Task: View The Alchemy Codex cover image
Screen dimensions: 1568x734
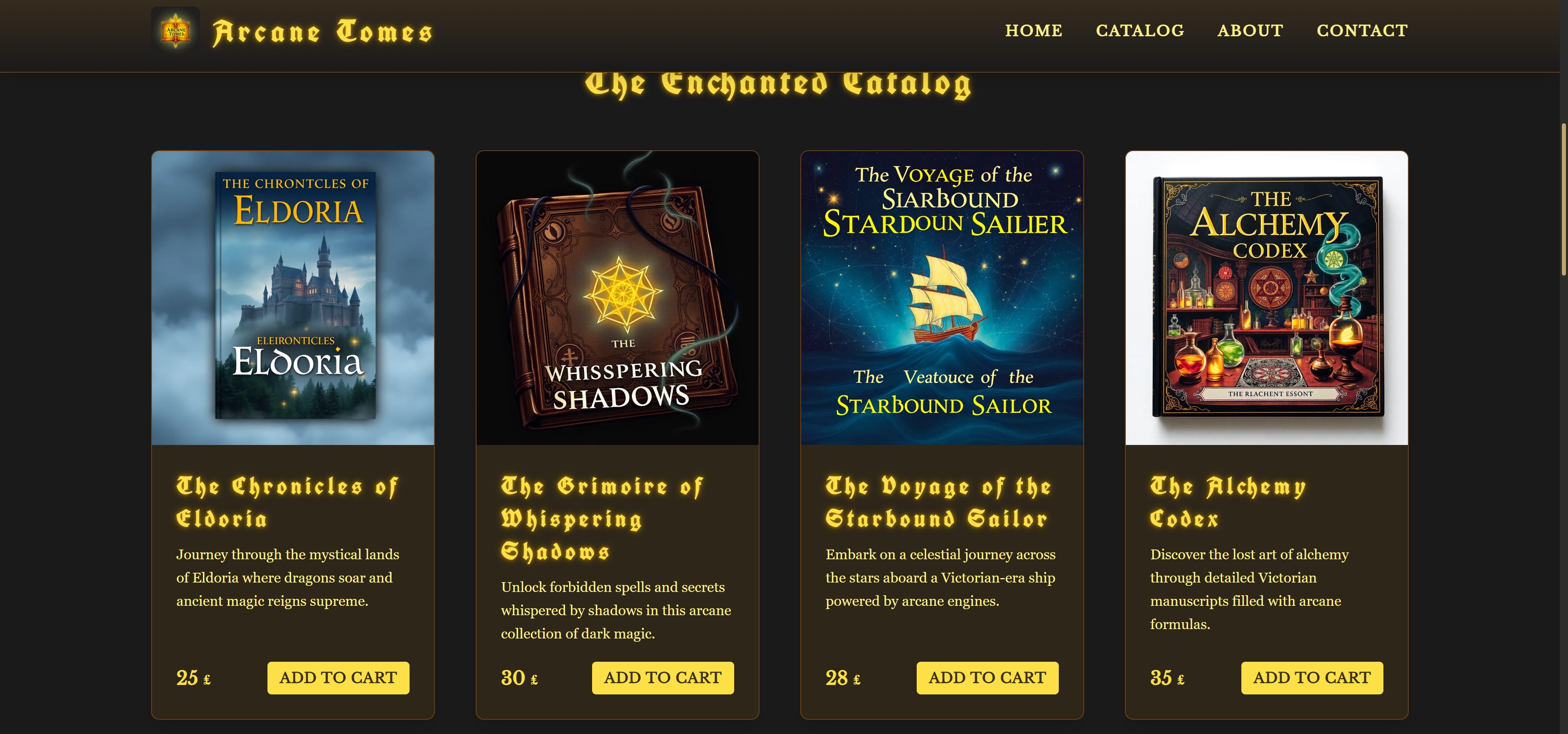Action: (1267, 298)
